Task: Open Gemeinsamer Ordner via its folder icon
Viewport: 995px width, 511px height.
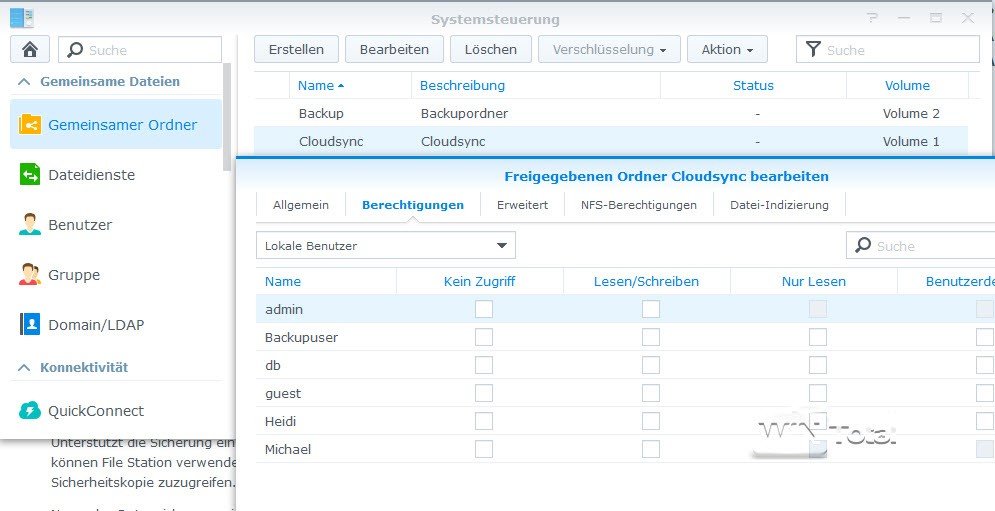Action: pos(30,125)
